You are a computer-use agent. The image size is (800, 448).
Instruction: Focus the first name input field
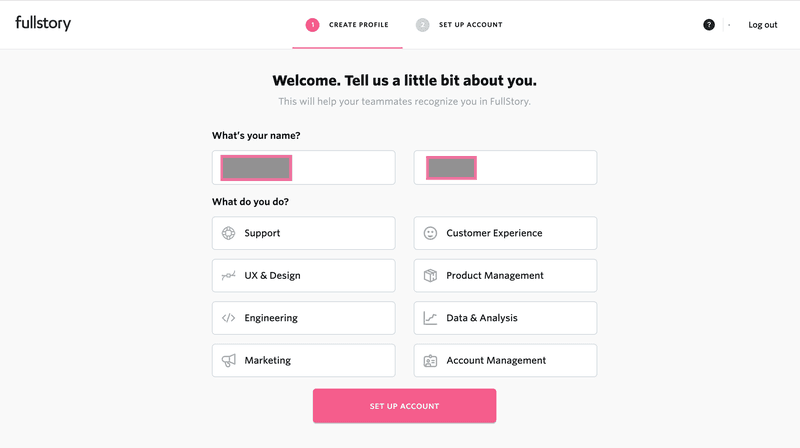click(x=303, y=168)
